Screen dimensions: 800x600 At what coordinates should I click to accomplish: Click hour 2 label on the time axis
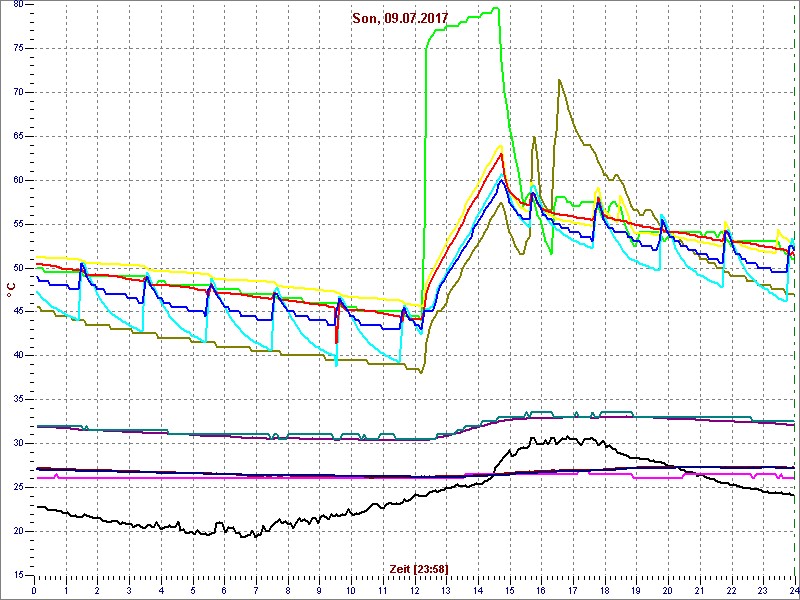coord(97,589)
